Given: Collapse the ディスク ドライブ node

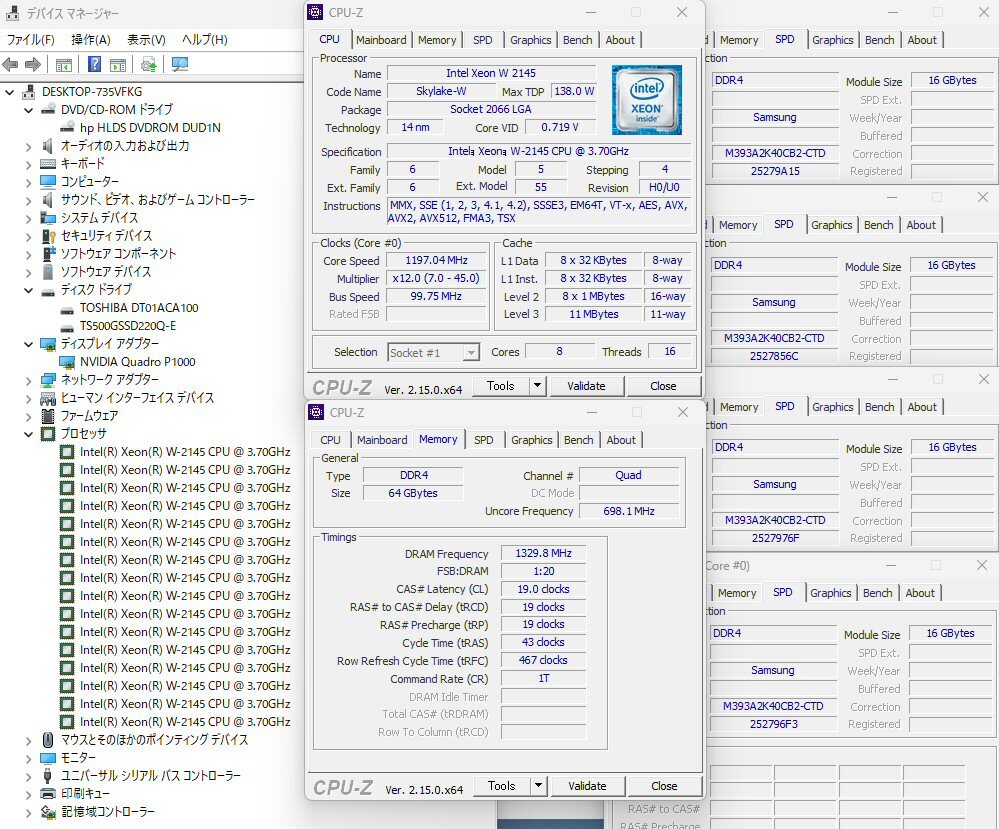Looking at the screenshot, I should pos(29,291).
